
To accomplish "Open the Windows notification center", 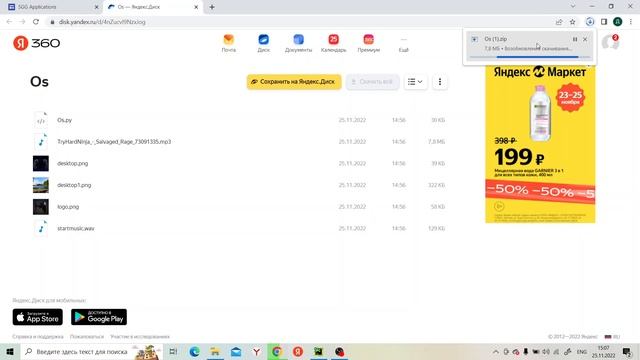I will click(x=627, y=351).
